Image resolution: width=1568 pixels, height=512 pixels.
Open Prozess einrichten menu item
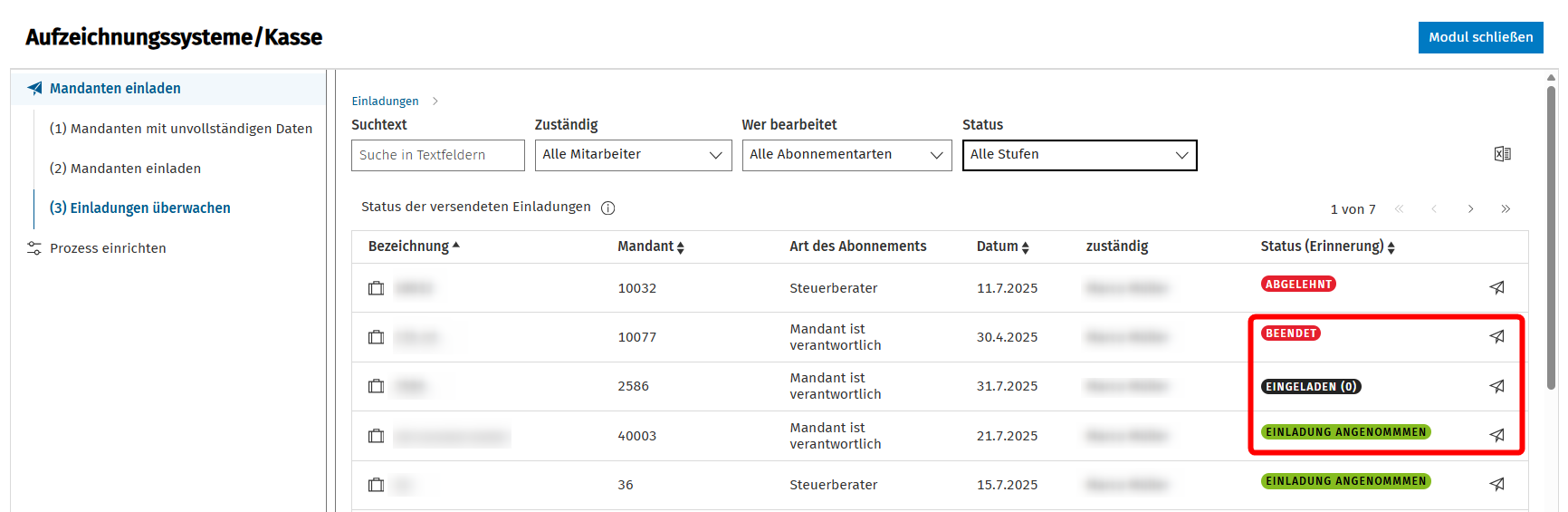[108, 248]
